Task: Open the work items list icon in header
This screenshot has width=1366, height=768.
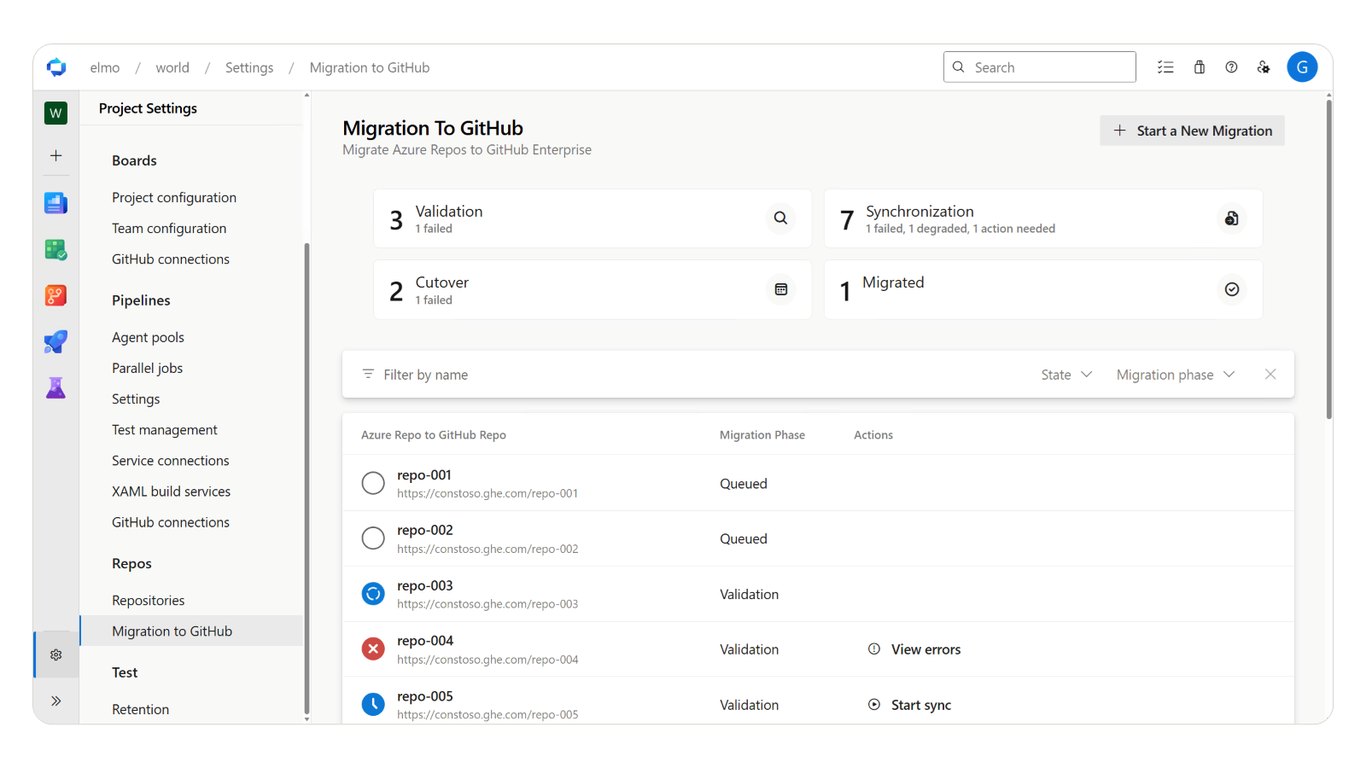Action: coord(1165,67)
